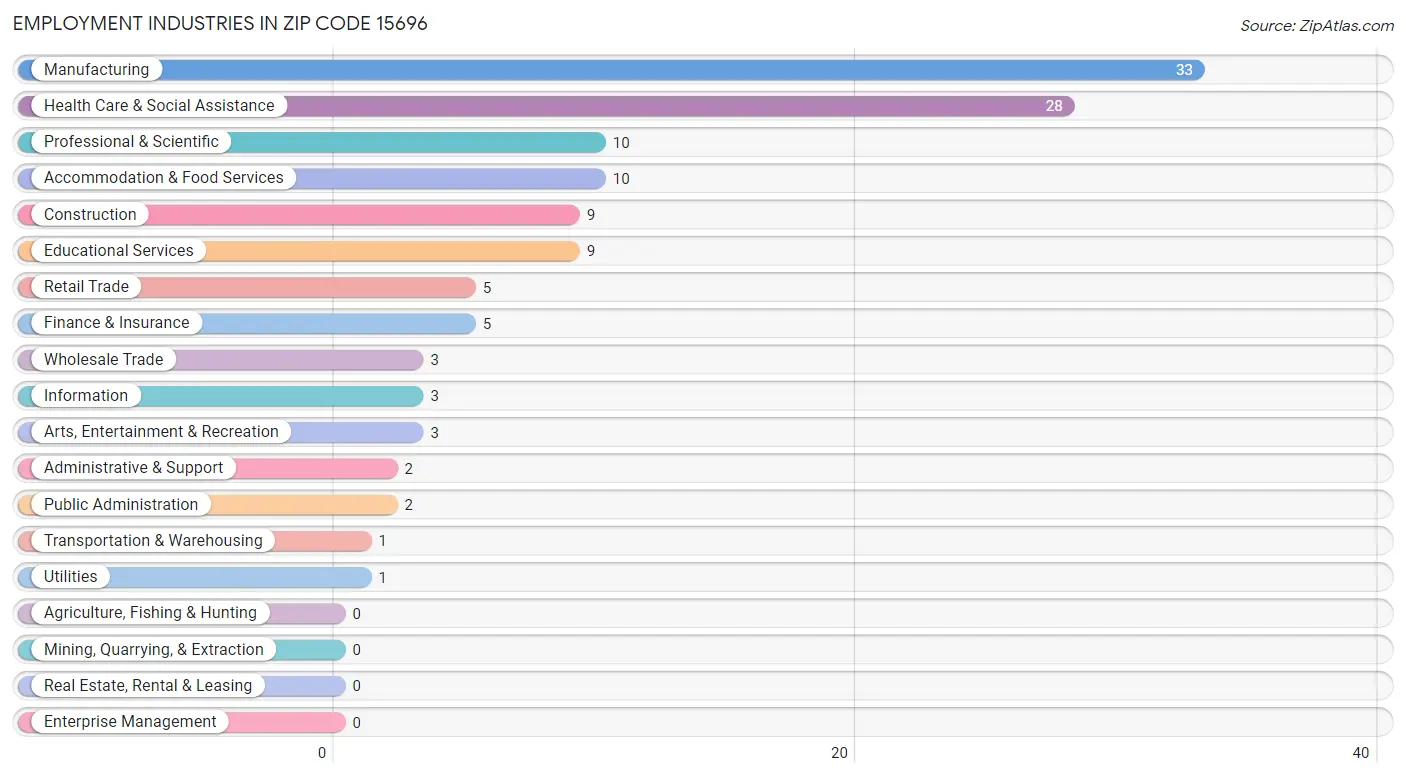
Task: Click the Public Administration value 2
Action: point(409,505)
